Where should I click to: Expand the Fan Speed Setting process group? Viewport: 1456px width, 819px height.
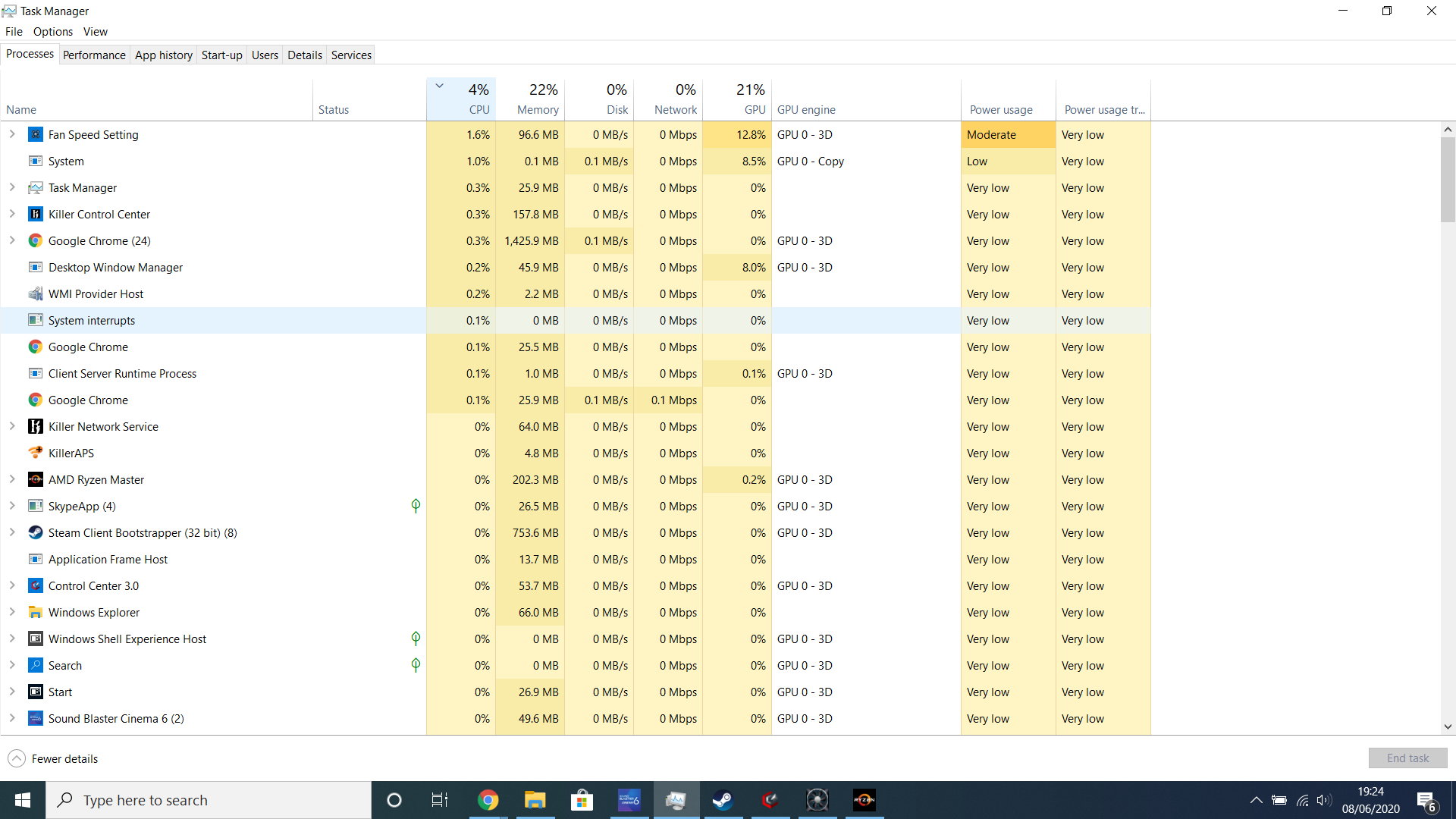[x=12, y=134]
